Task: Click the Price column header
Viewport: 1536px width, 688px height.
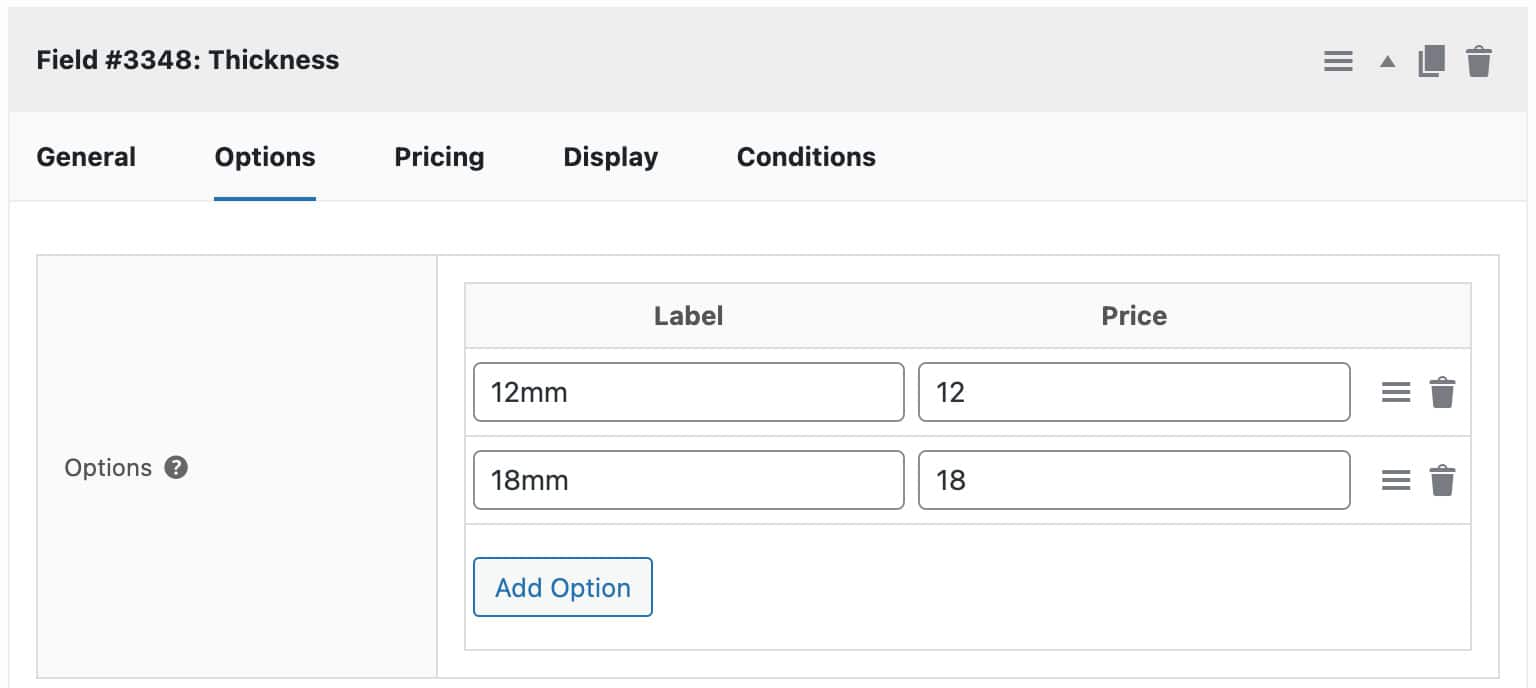Action: [x=1134, y=316]
